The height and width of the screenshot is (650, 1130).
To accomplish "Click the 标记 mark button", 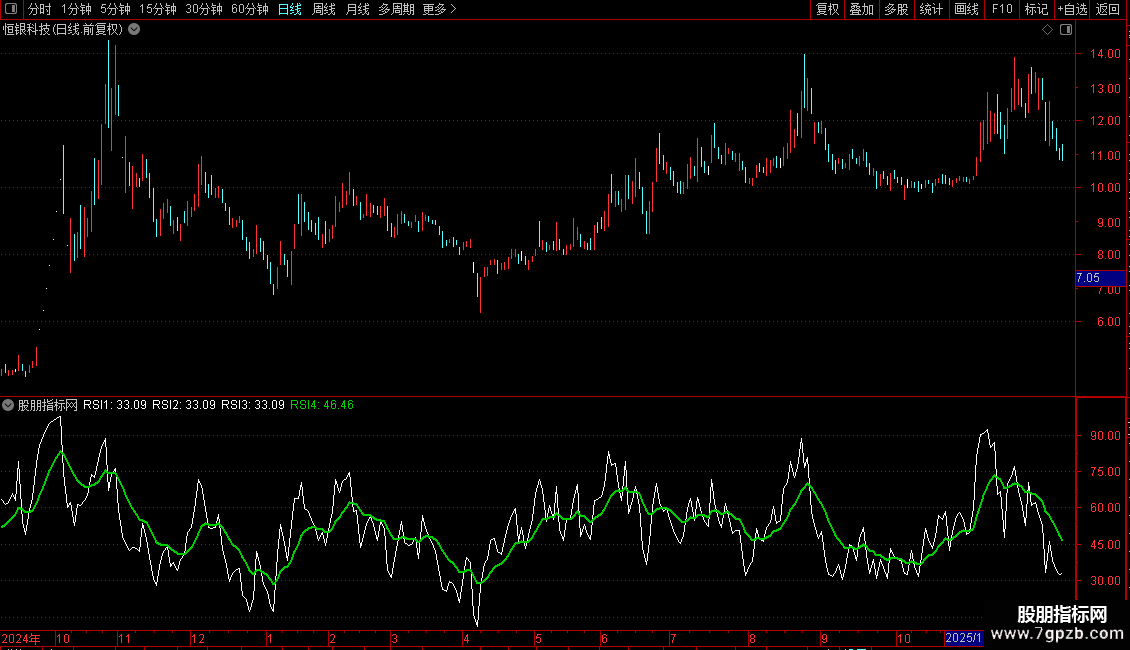I will click(1036, 9).
